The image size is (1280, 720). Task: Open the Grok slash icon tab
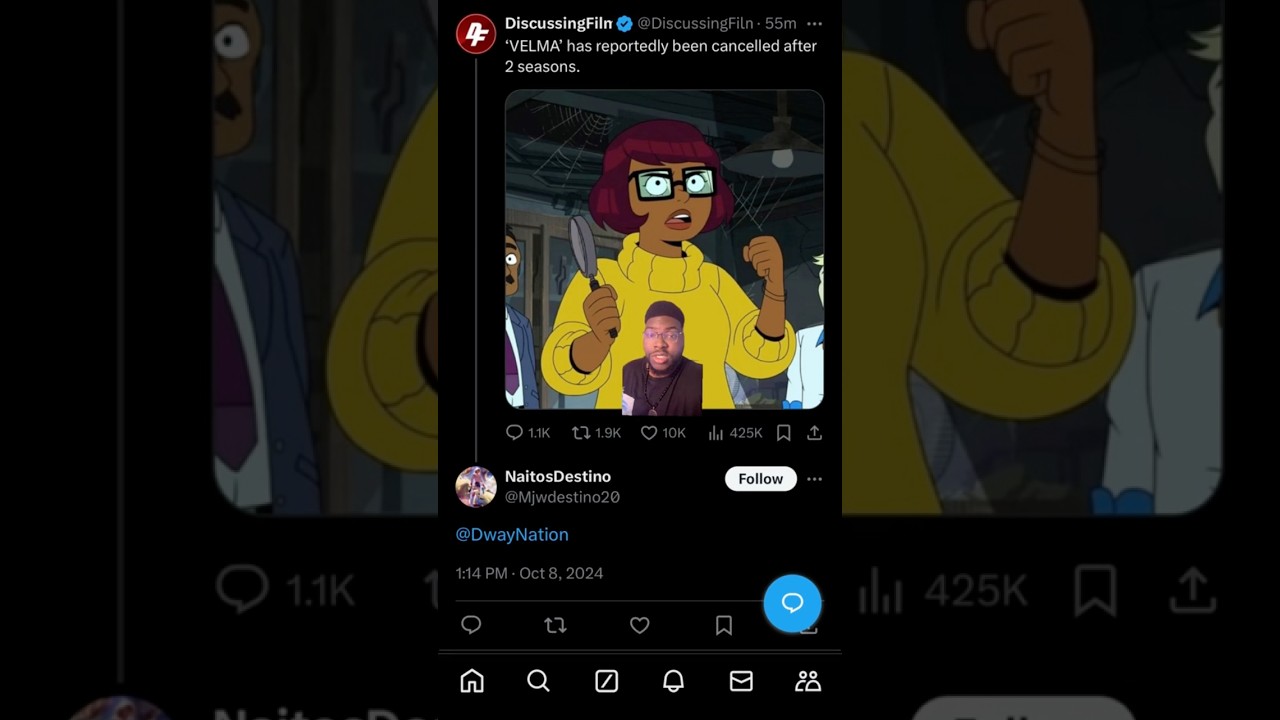606,681
